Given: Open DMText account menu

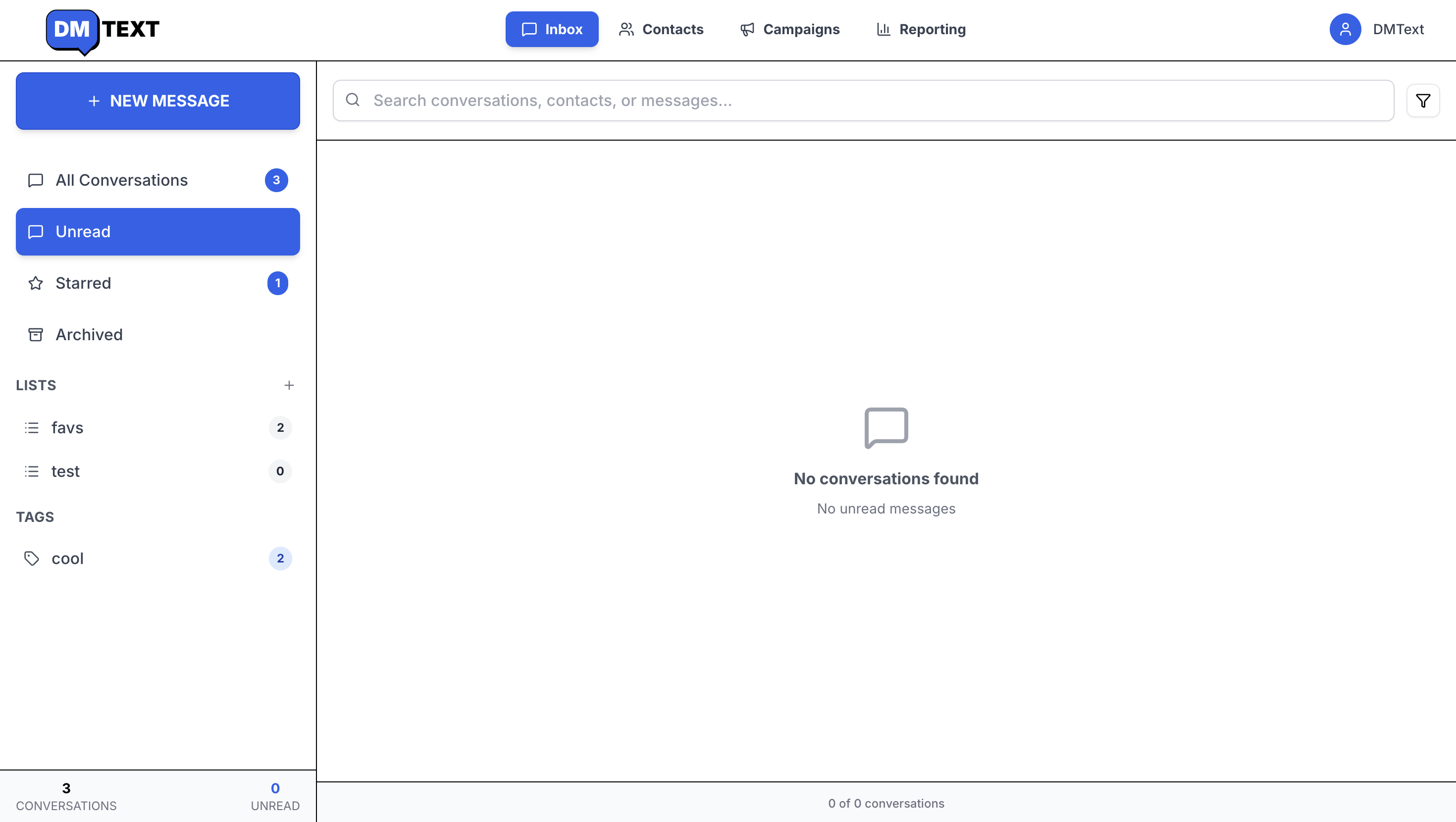Looking at the screenshot, I should point(1398,29).
